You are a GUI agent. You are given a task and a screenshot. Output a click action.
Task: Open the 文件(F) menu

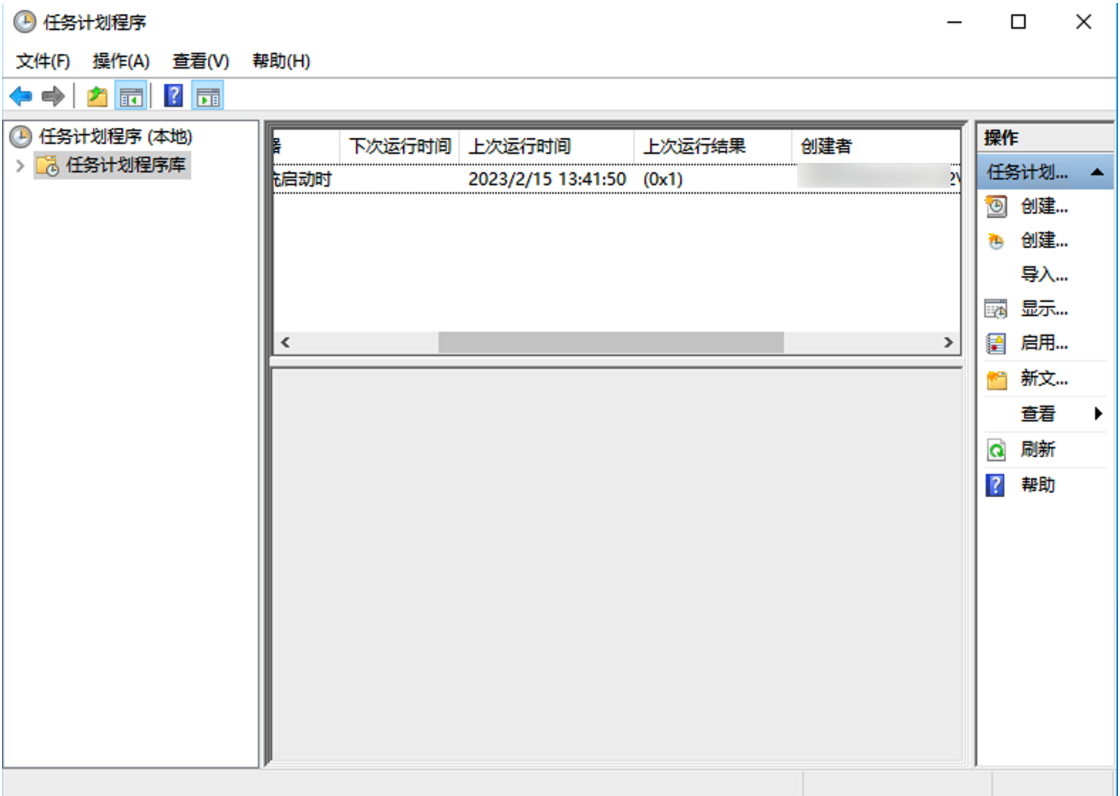43,61
